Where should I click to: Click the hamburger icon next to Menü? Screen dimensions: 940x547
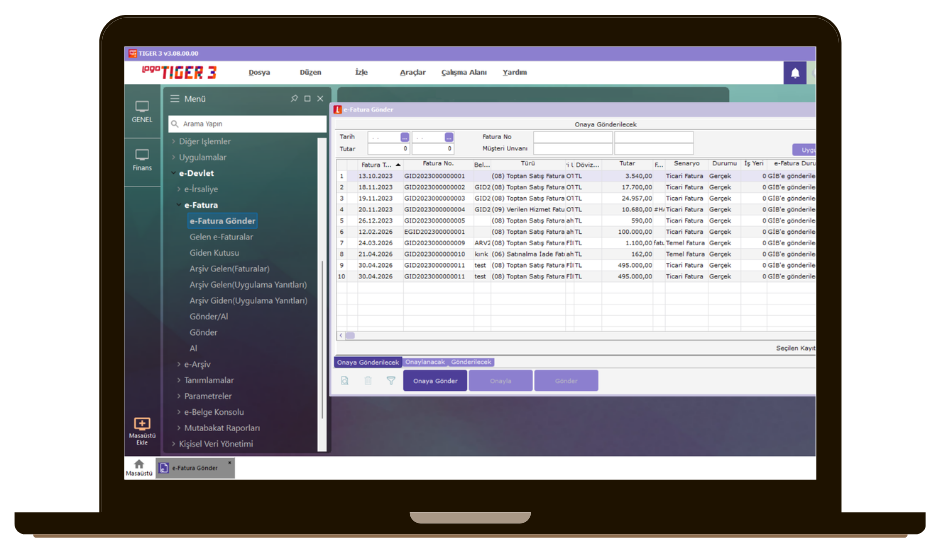[174, 98]
